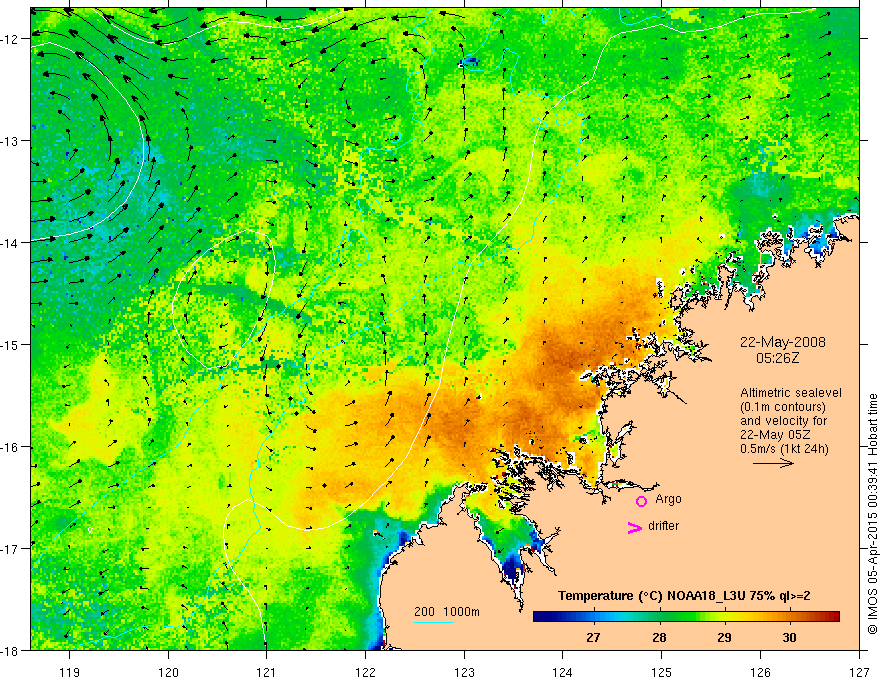
Task: Click longitude label '122' on bottom axis
Action: click(365, 672)
